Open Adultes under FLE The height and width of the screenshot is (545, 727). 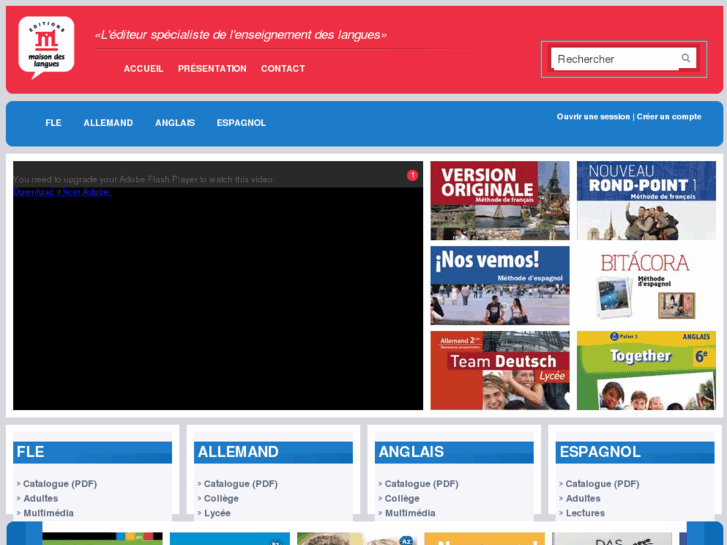[41, 499]
